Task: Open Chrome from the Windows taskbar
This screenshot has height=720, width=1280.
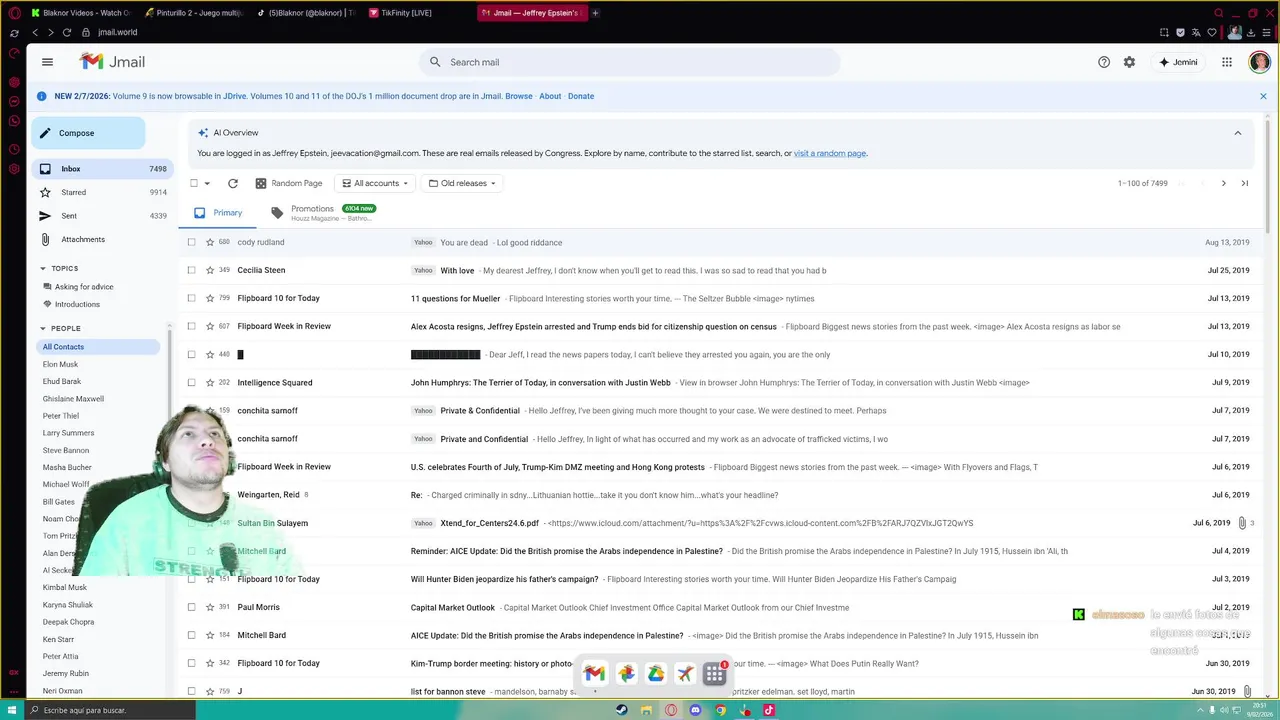Action: pyautogui.click(x=720, y=710)
